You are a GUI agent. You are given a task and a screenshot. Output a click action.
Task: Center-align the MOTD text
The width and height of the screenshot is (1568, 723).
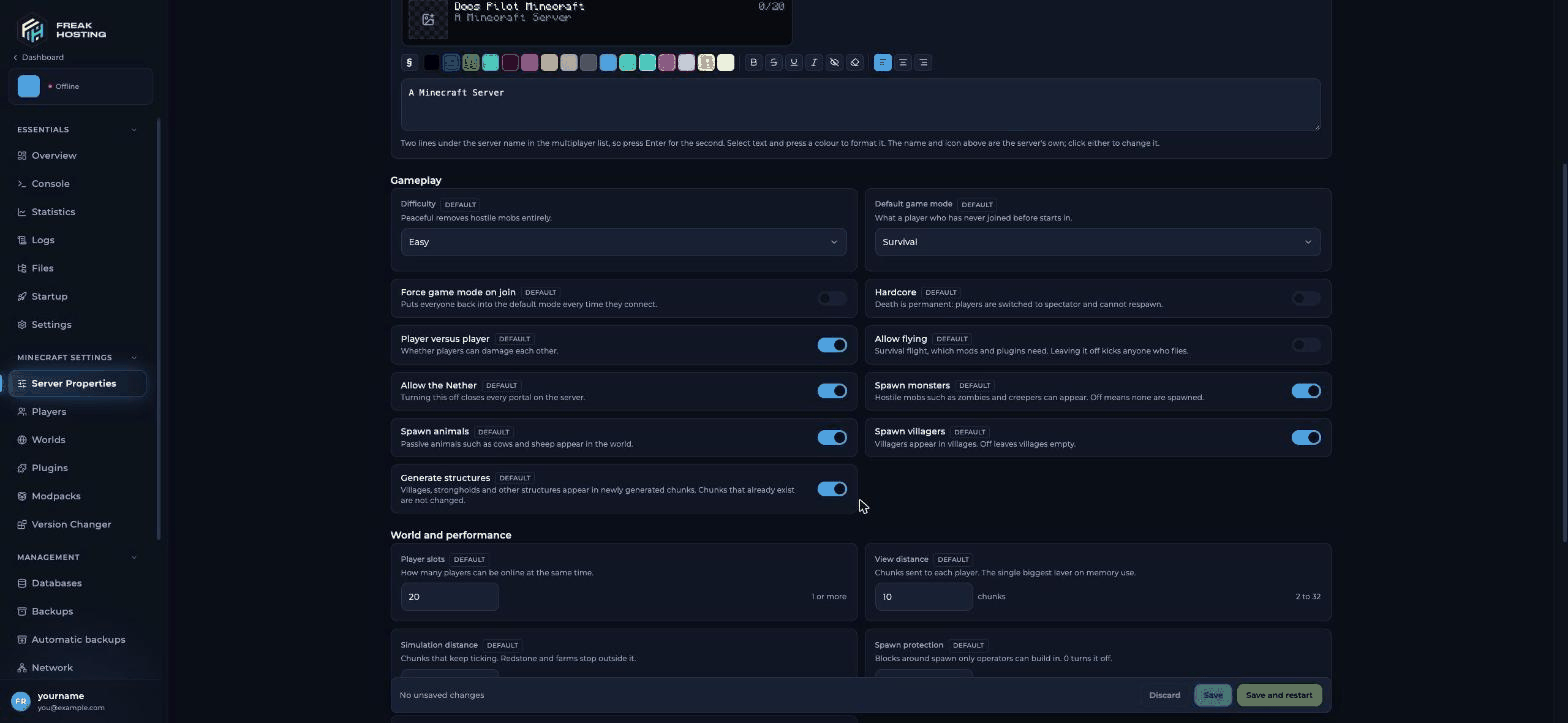tap(903, 62)
